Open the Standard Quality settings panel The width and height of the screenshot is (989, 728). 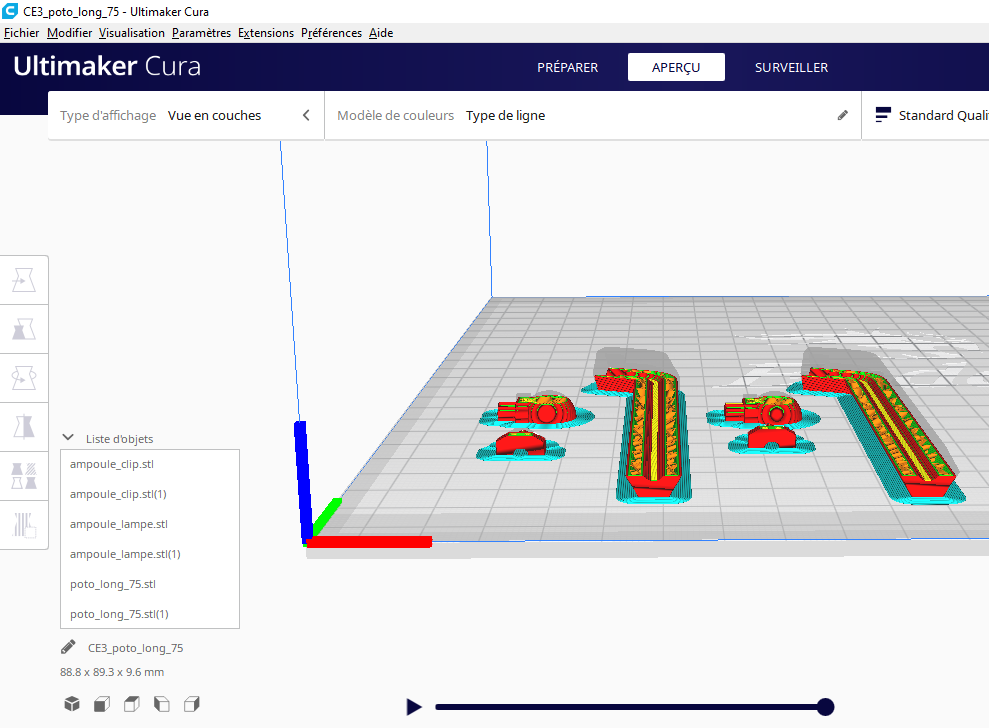[x=926, y=115]
